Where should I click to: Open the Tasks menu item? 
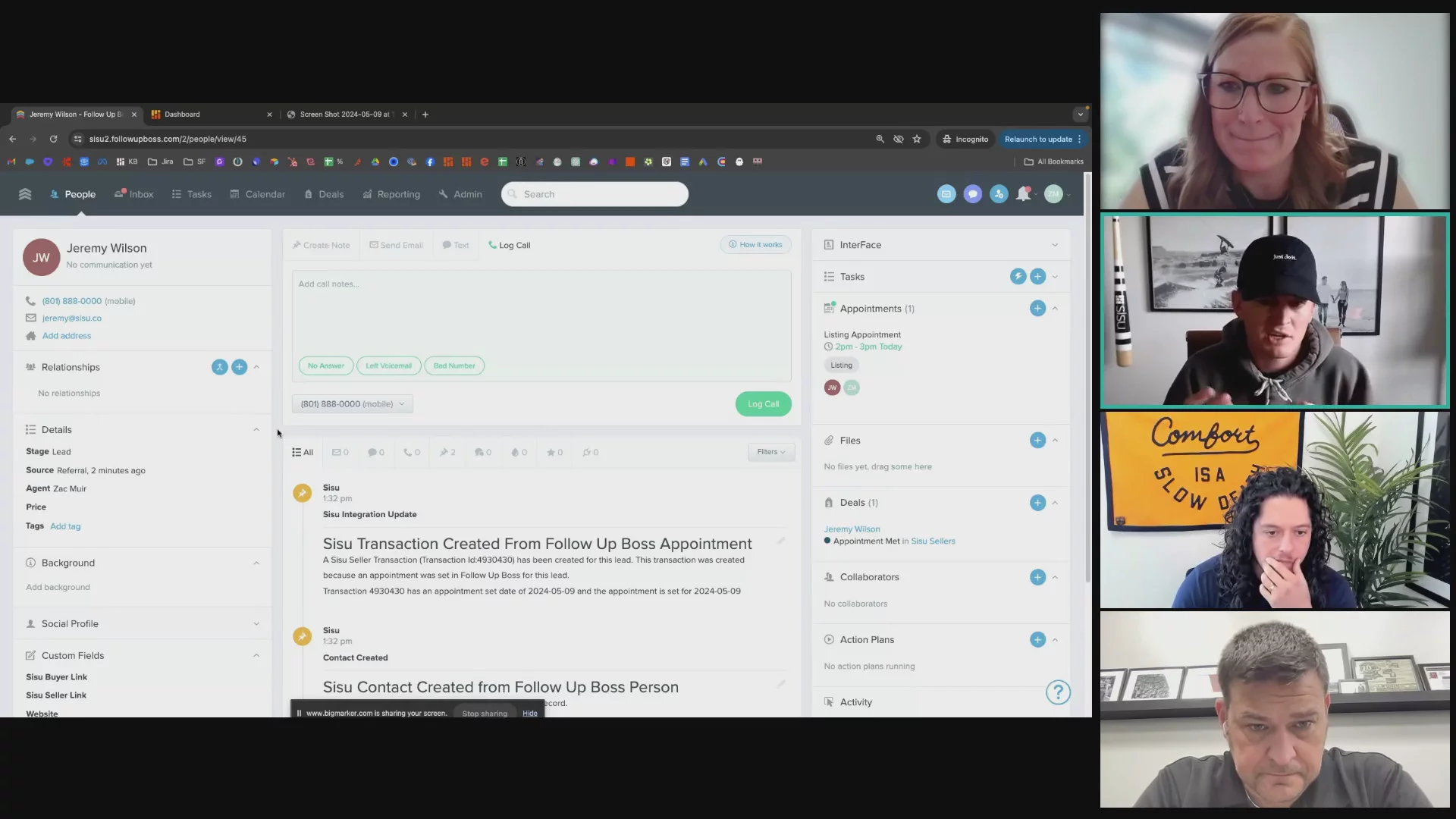(192, 195)
